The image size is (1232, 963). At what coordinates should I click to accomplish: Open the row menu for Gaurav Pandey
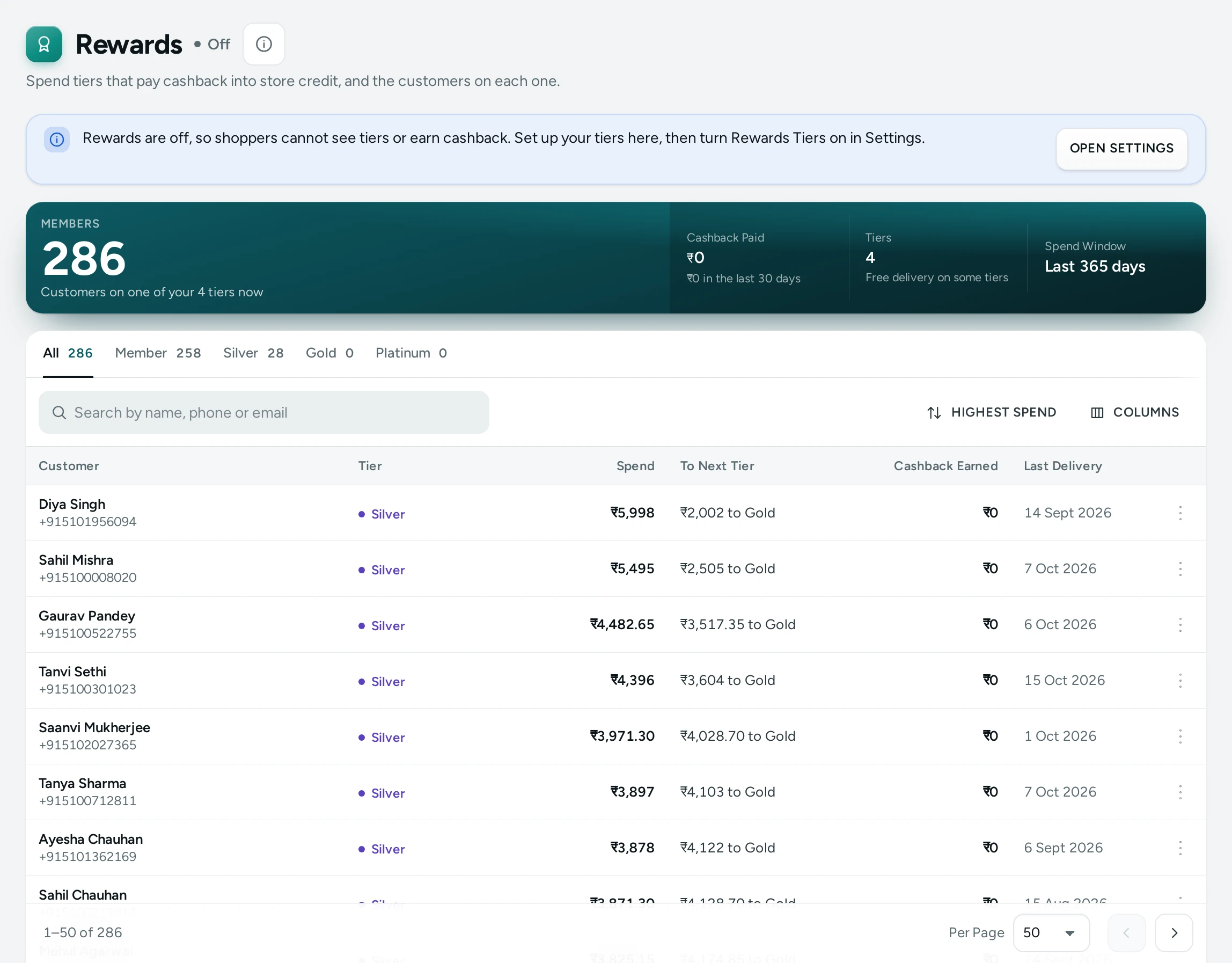1180,624
